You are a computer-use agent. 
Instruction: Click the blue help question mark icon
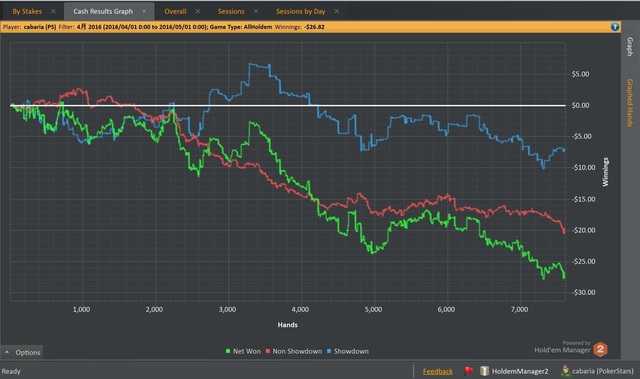[x=615, y=27]
